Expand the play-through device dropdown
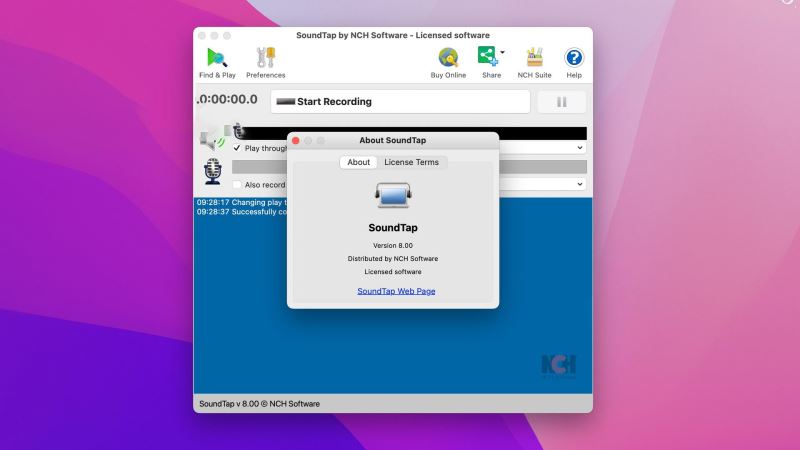The height and width of the screenshot is (450, 800). [x=580, y=147]
